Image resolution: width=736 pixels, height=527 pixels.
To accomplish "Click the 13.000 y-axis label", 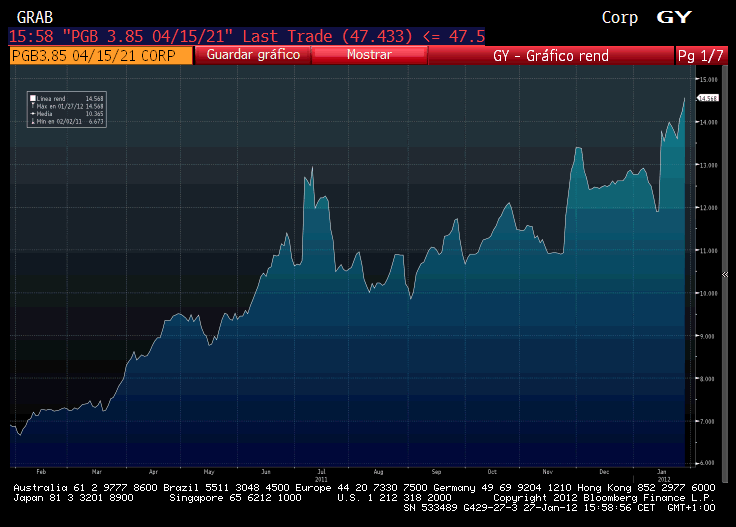I will [709, 165].
